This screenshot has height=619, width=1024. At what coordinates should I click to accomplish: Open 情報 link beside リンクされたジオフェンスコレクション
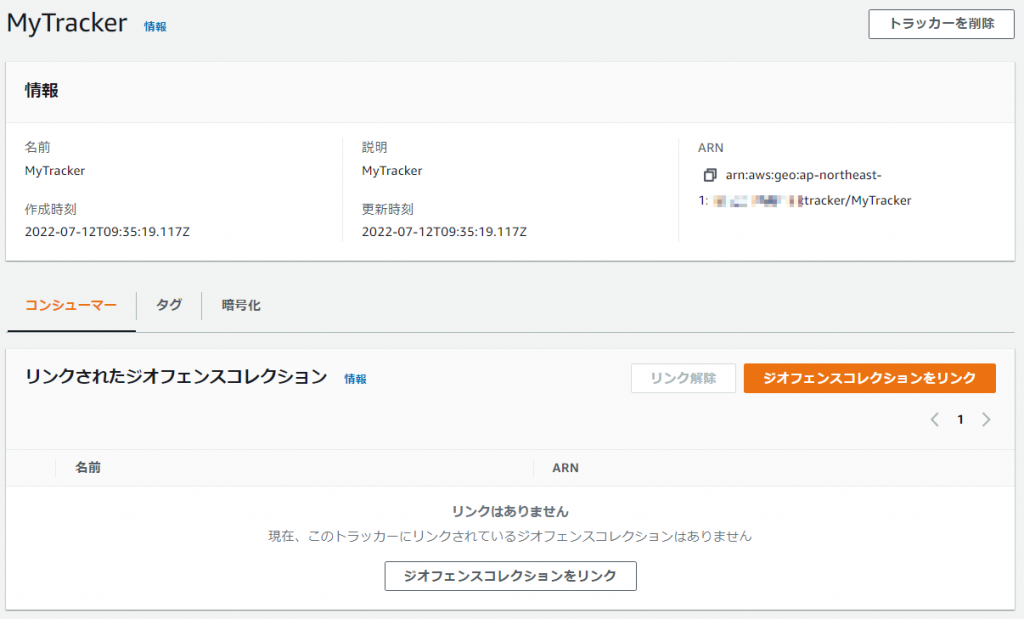click(x=355, y=379)
